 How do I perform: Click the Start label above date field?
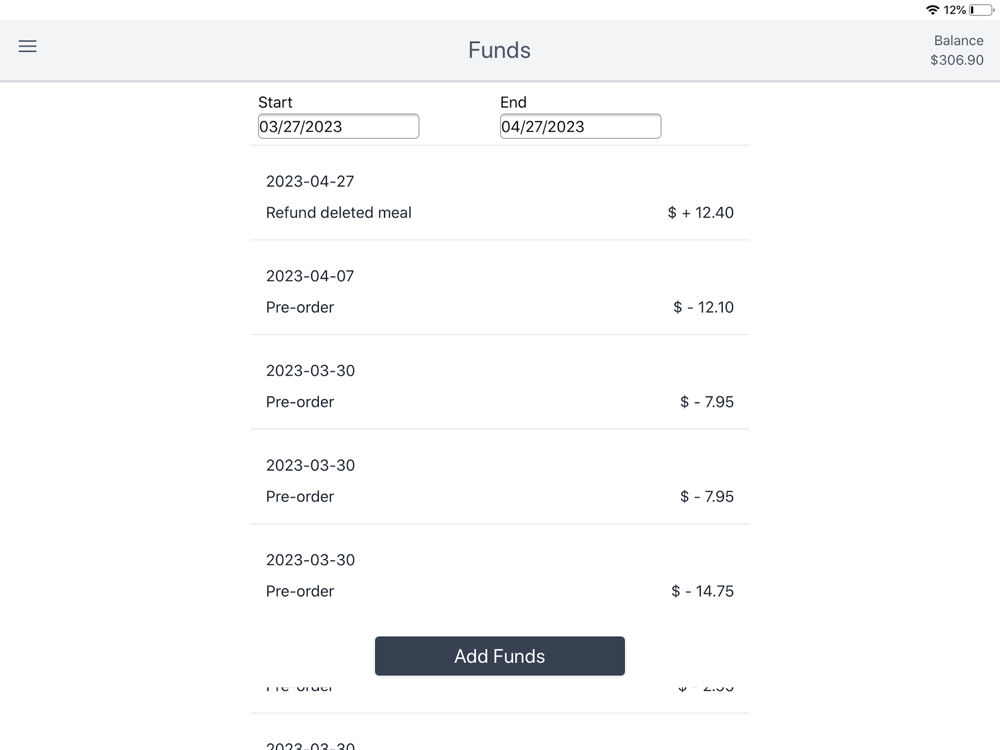[275, 102]
